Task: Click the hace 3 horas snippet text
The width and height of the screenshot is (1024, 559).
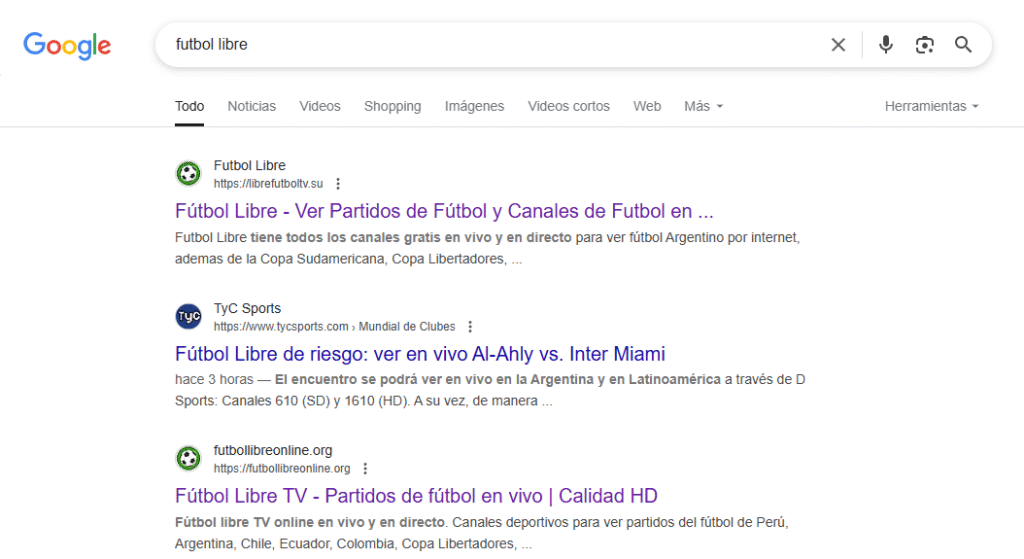Action: pos(214,379)
